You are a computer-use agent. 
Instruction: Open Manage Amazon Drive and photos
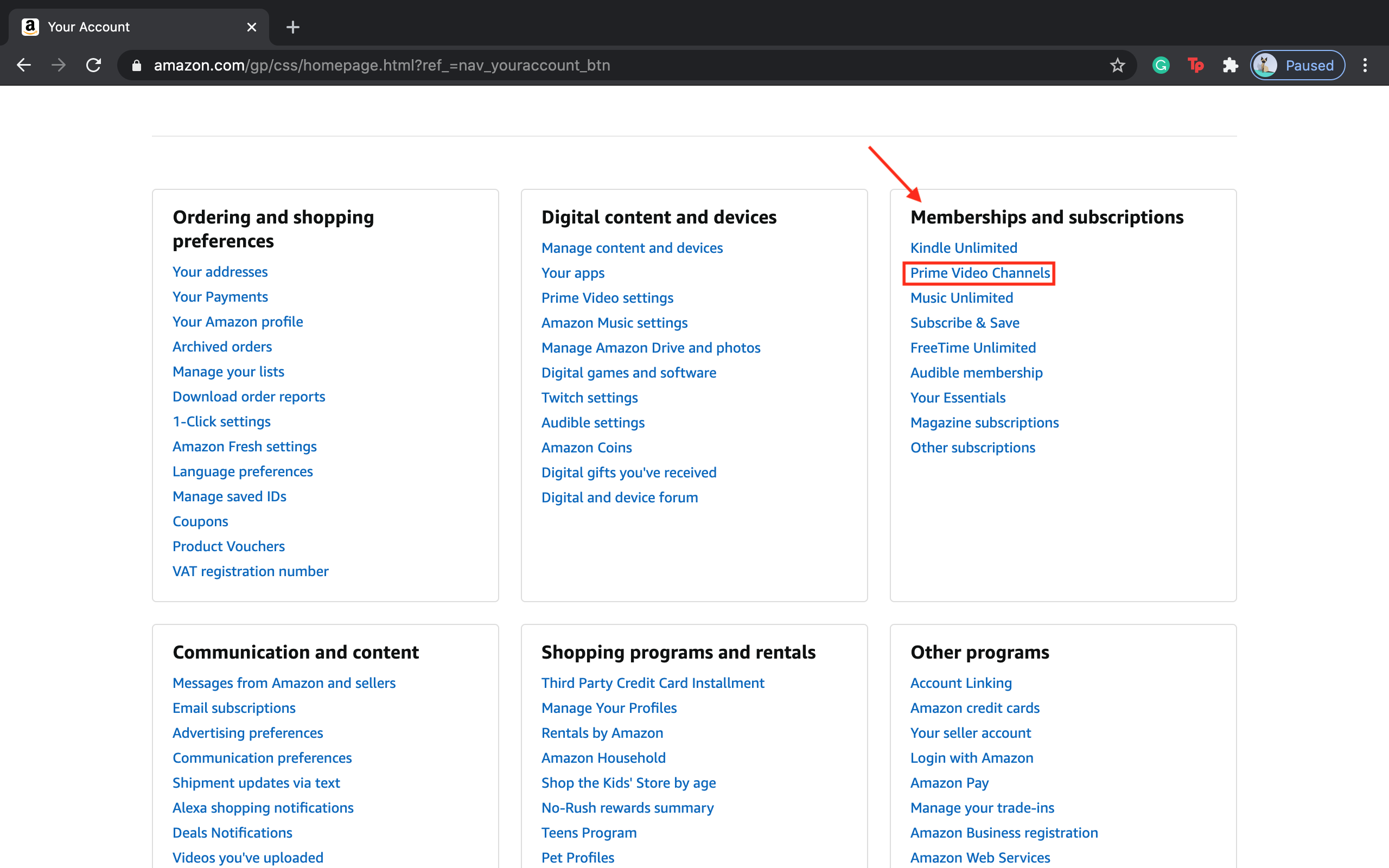pos(651,348)
